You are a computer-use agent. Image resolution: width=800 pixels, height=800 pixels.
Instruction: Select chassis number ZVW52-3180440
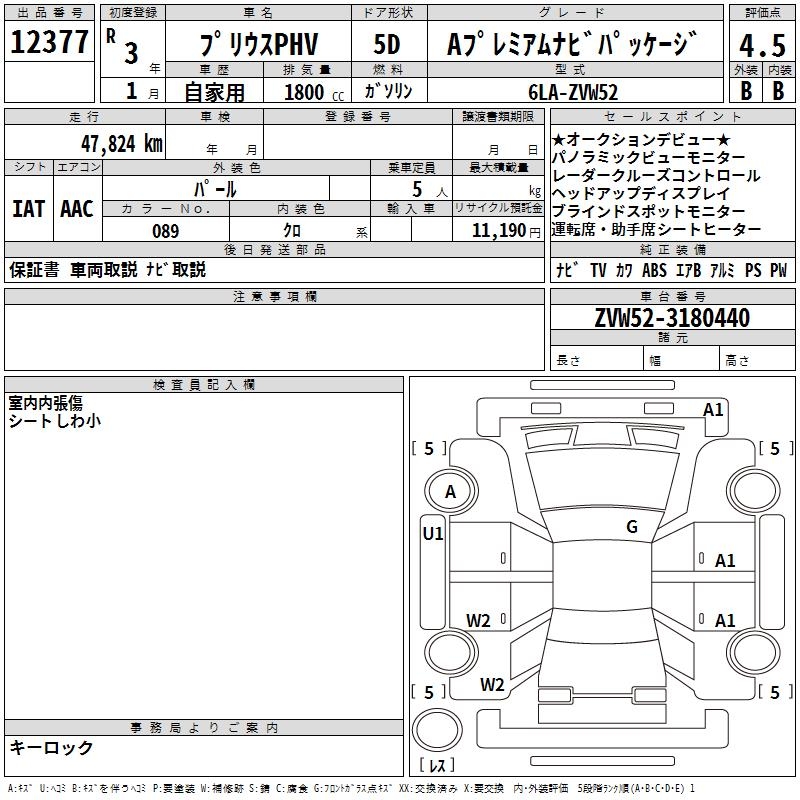[x=672, y=318]
